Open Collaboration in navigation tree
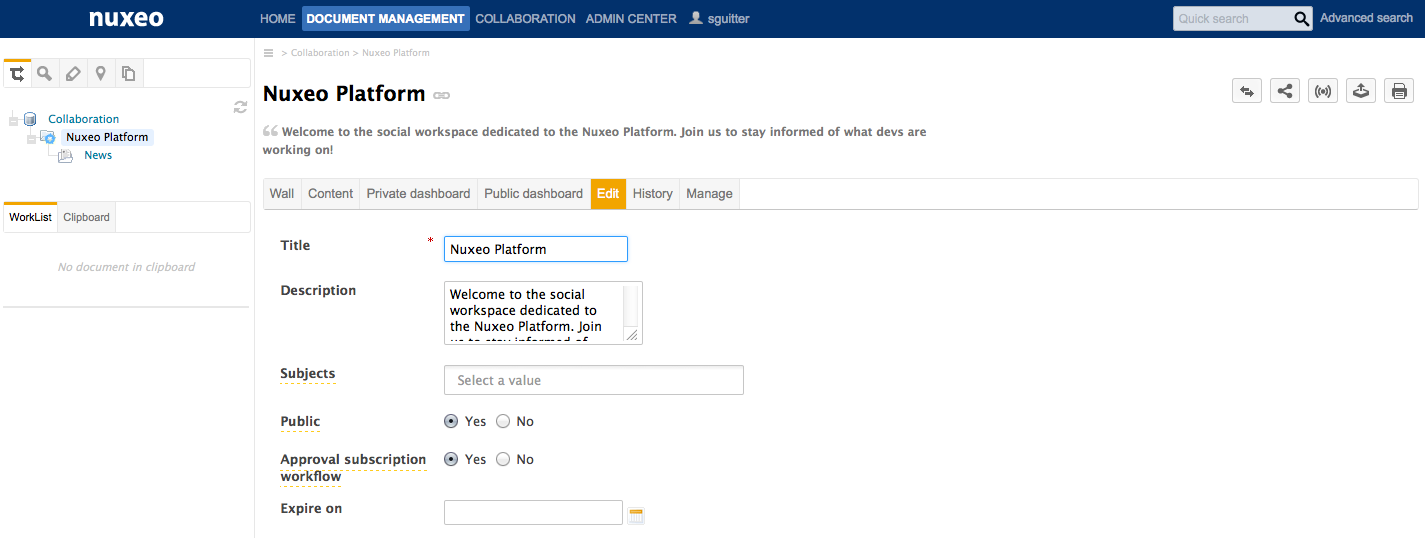Image resolution: width=1425 pixels, height=538 pixels. pos(84,119)
